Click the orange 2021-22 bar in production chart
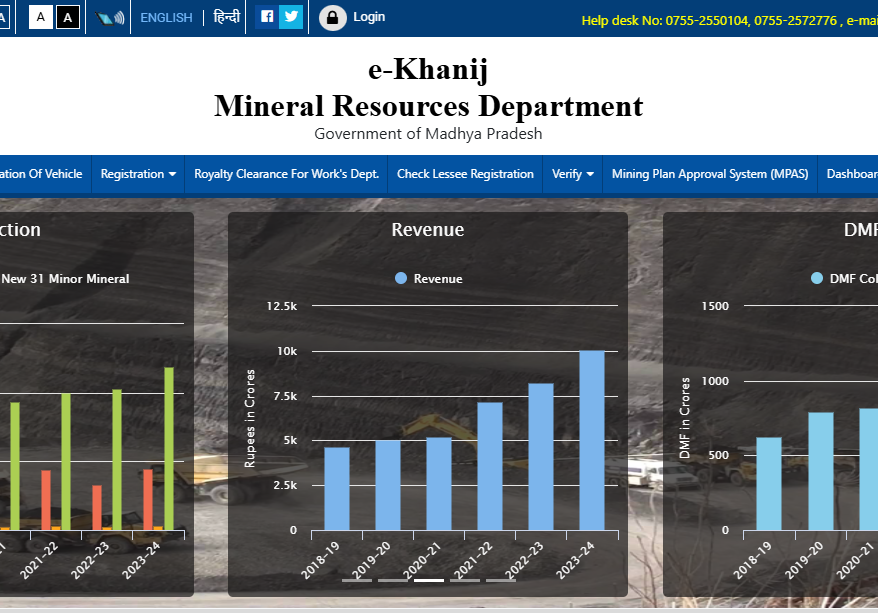878x613 pixels. 46,500
